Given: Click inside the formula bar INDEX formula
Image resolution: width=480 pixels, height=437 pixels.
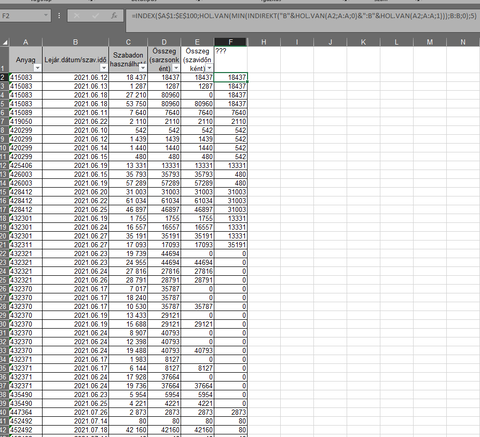Looking at the screenshot, I should coord(304,16).
